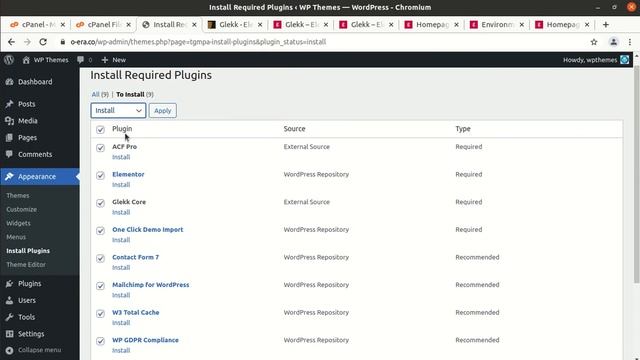The image size is (640, 360).
Task: Uncheck the W3 Total Cache checkbox
Action: 100,313
